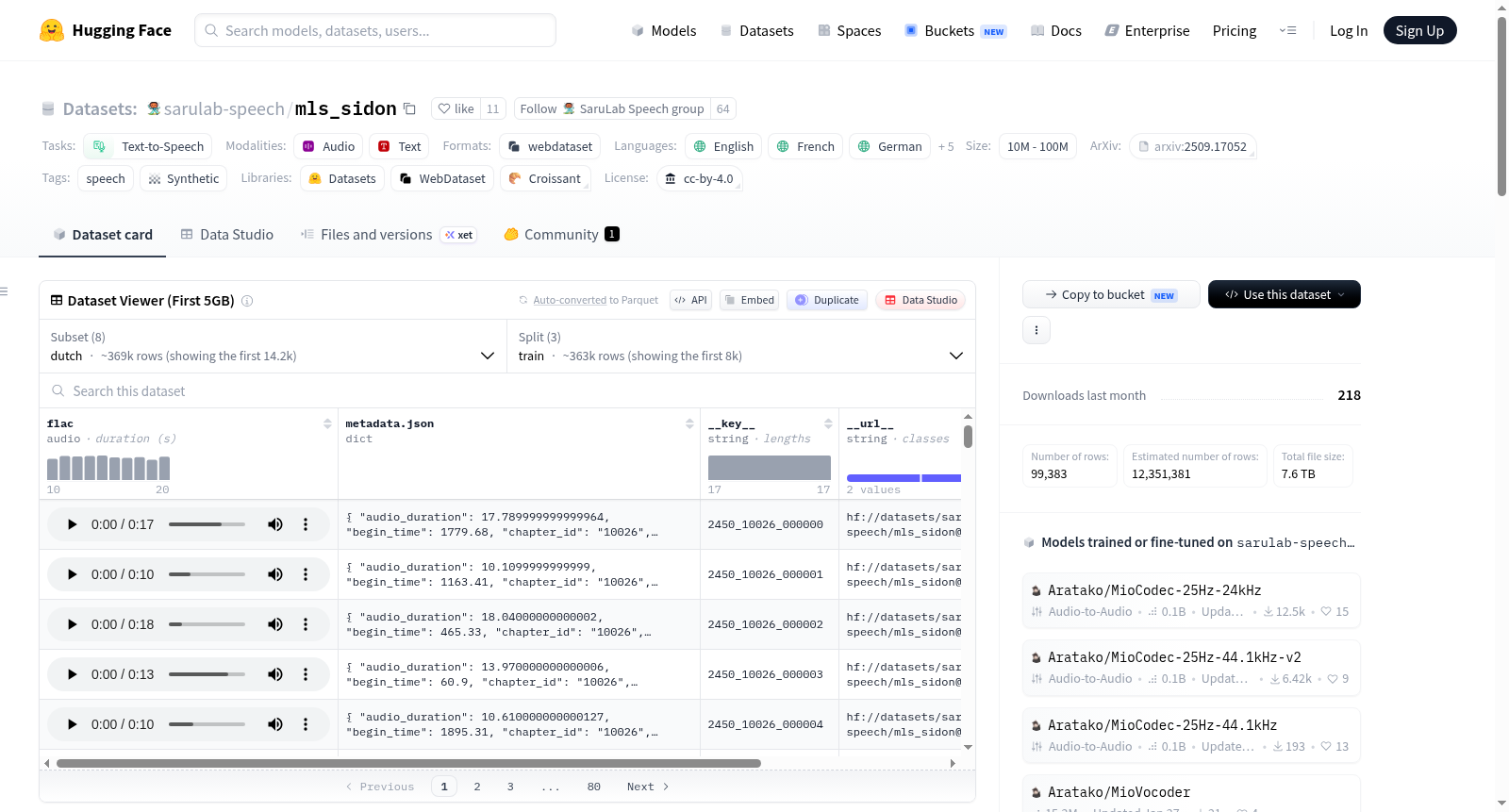Open Models in the top navigation
This screenshot has height=812, width=1509.
coord(664,30)
